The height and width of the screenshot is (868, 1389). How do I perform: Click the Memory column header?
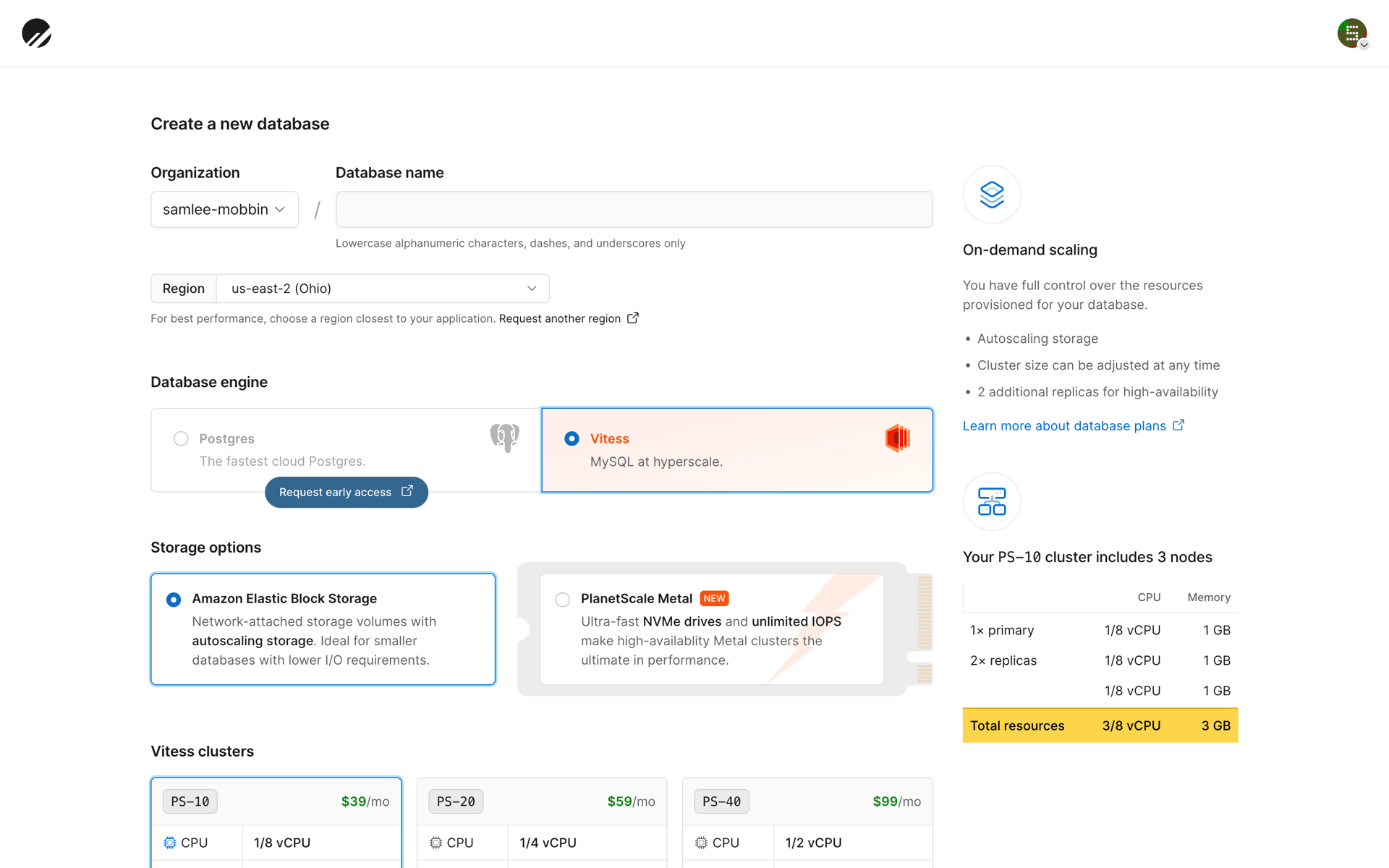pos(1209,597)
